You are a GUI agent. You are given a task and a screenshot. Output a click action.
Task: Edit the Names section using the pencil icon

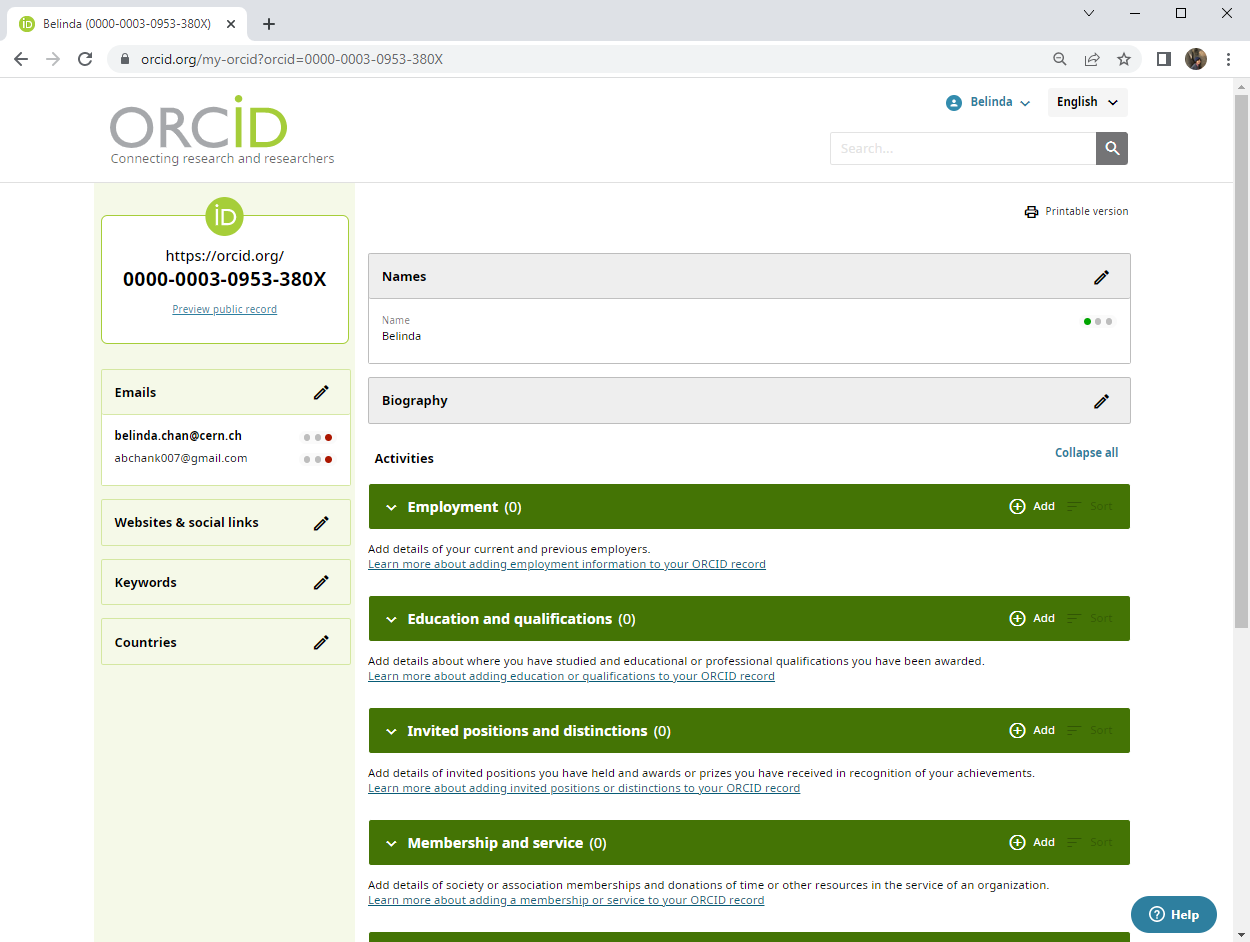point(1101,276)
